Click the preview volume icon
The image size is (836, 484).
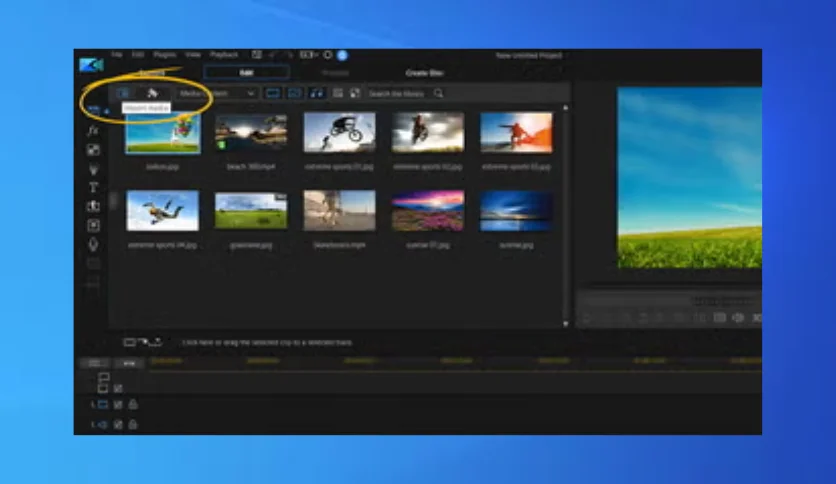[x=738, y=318]
